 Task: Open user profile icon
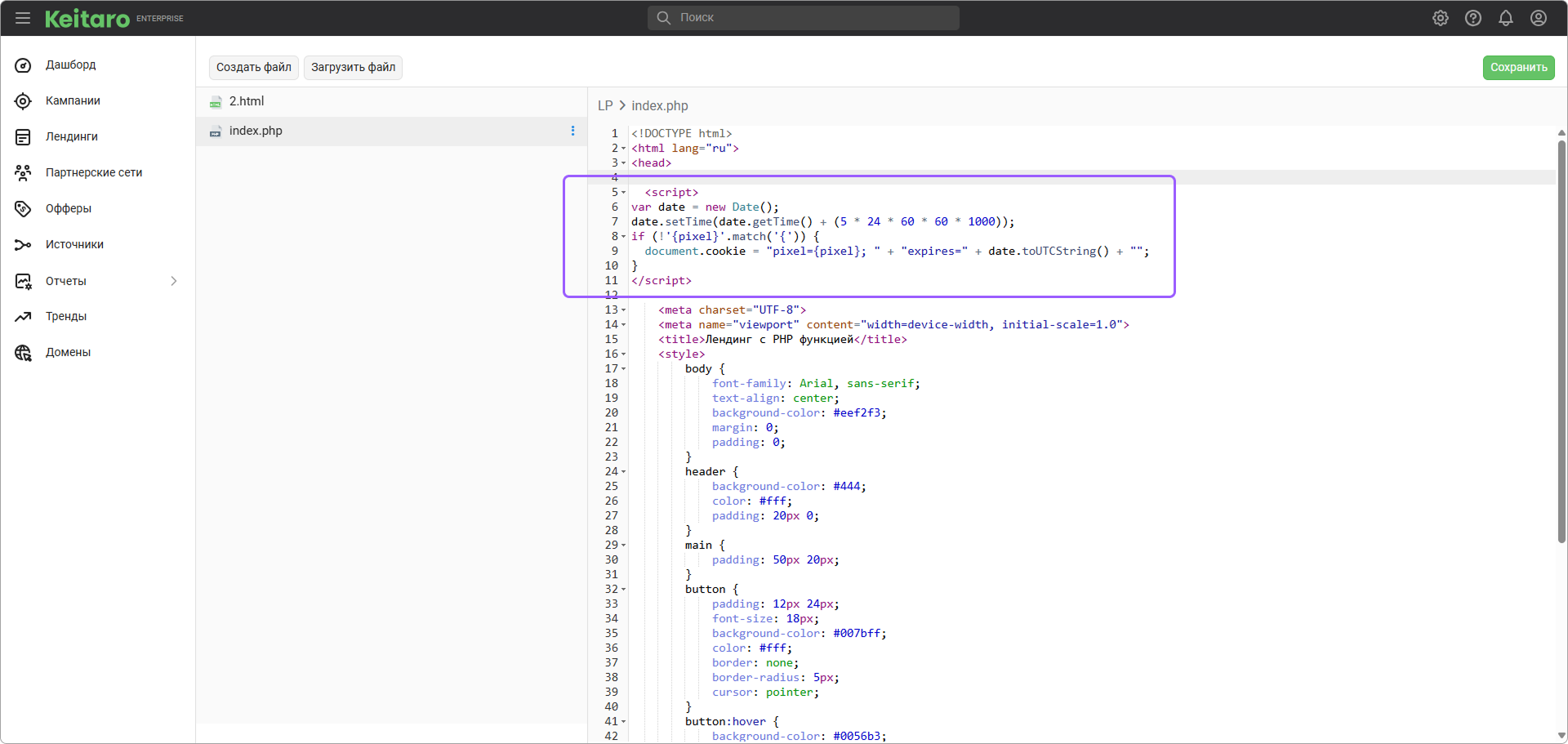tap(1539, 18)
